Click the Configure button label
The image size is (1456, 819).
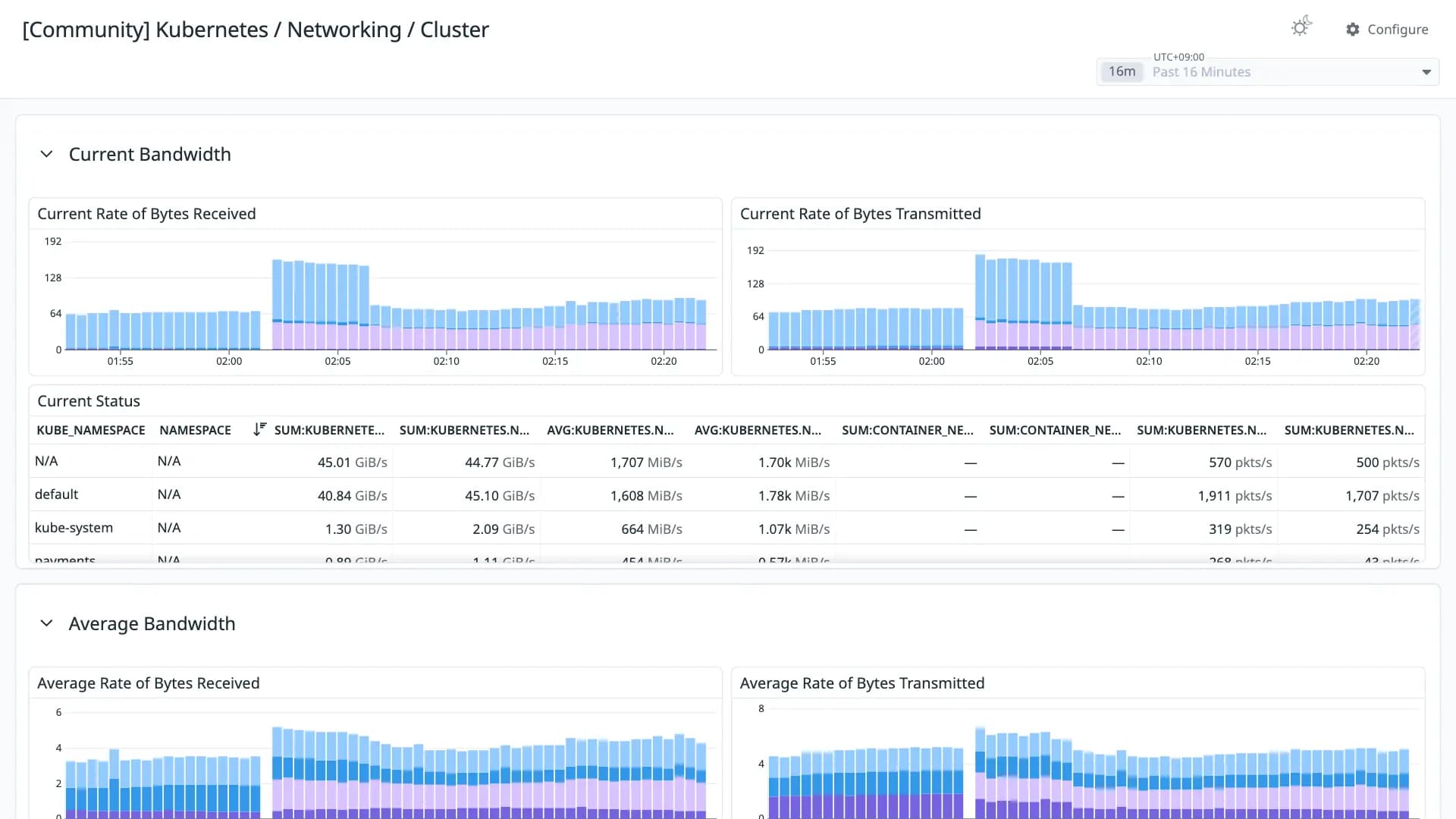coord(1398,30)
